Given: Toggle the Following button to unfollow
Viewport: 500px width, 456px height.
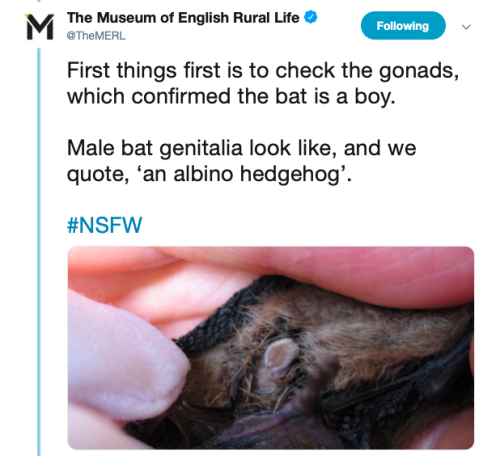Looking at the screenshot, I should 403,26.
